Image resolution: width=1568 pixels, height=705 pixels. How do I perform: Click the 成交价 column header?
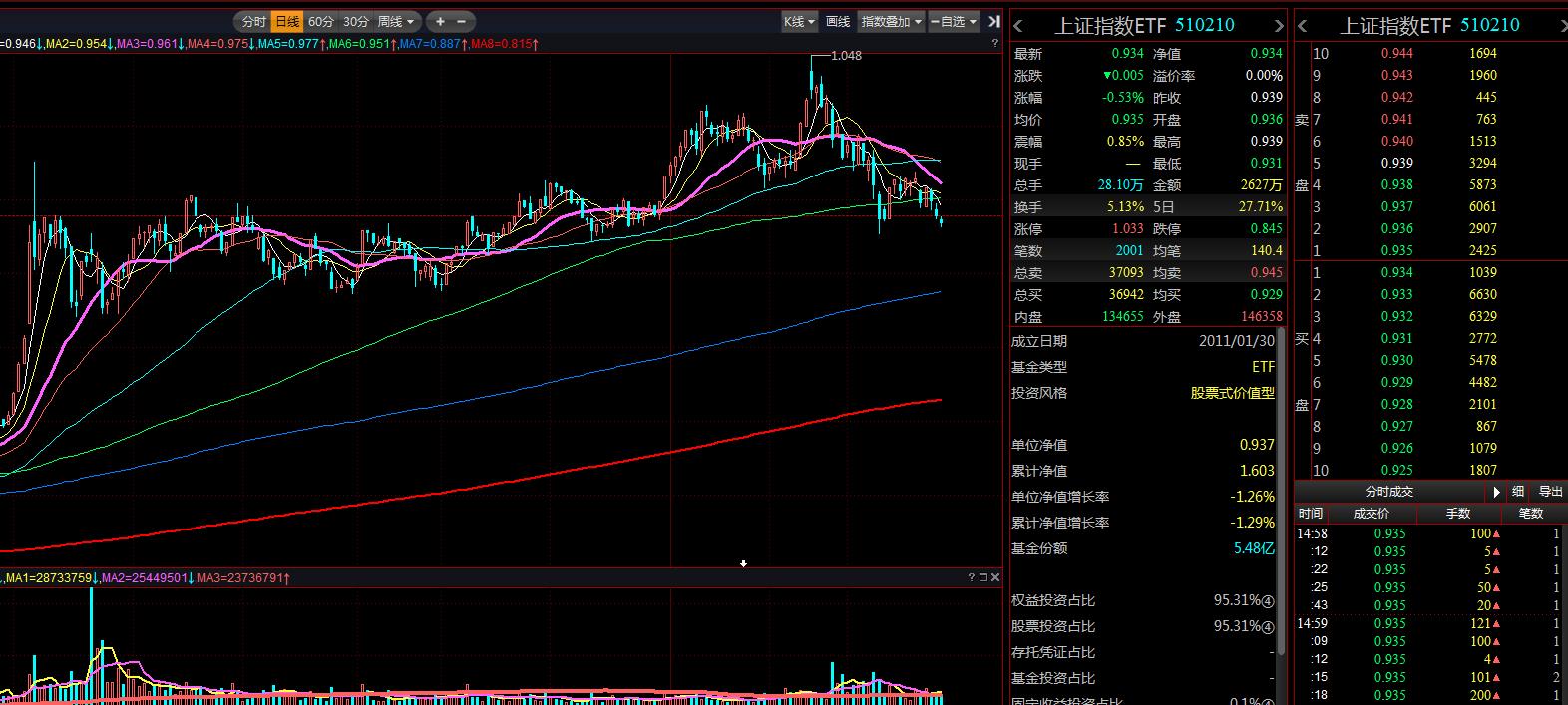coord(1371,514)
